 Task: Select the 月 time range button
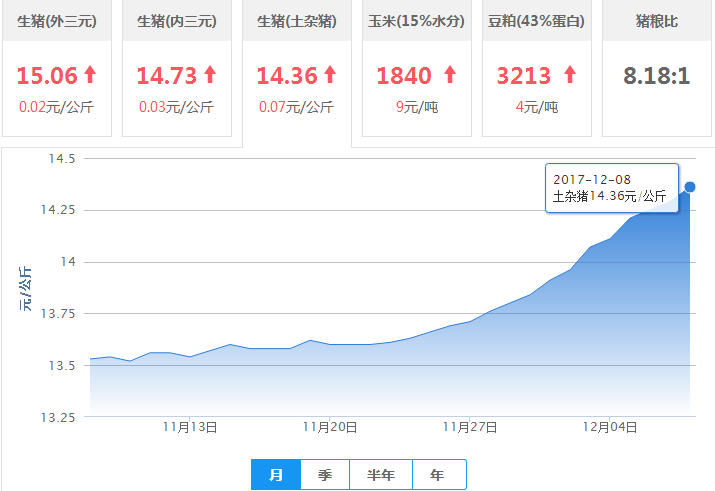pos(276,475)
